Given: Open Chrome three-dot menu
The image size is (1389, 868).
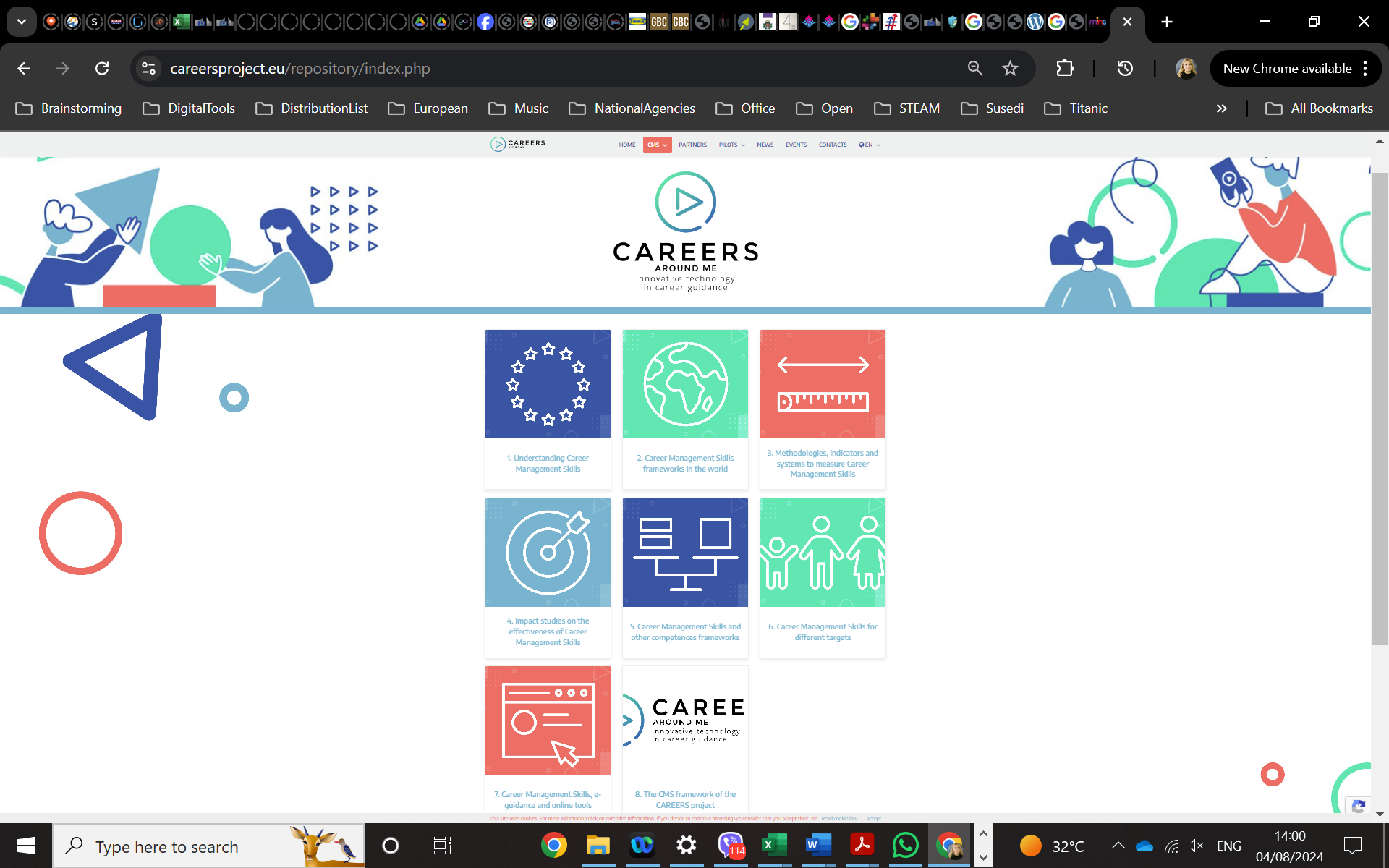Looking at the screenshot, I should coord(1365,68).
